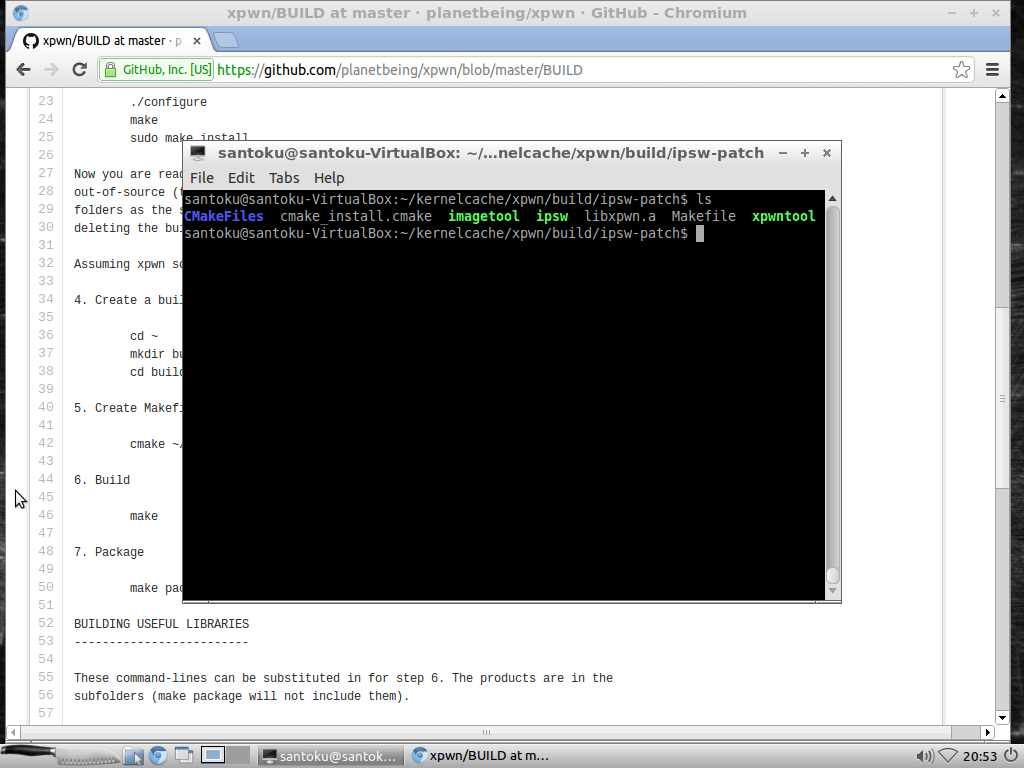Click the BUILDING USEFUL LIBRARIES heading
The height and width of the screenshot is (768, 1024).
click(161, 624)
